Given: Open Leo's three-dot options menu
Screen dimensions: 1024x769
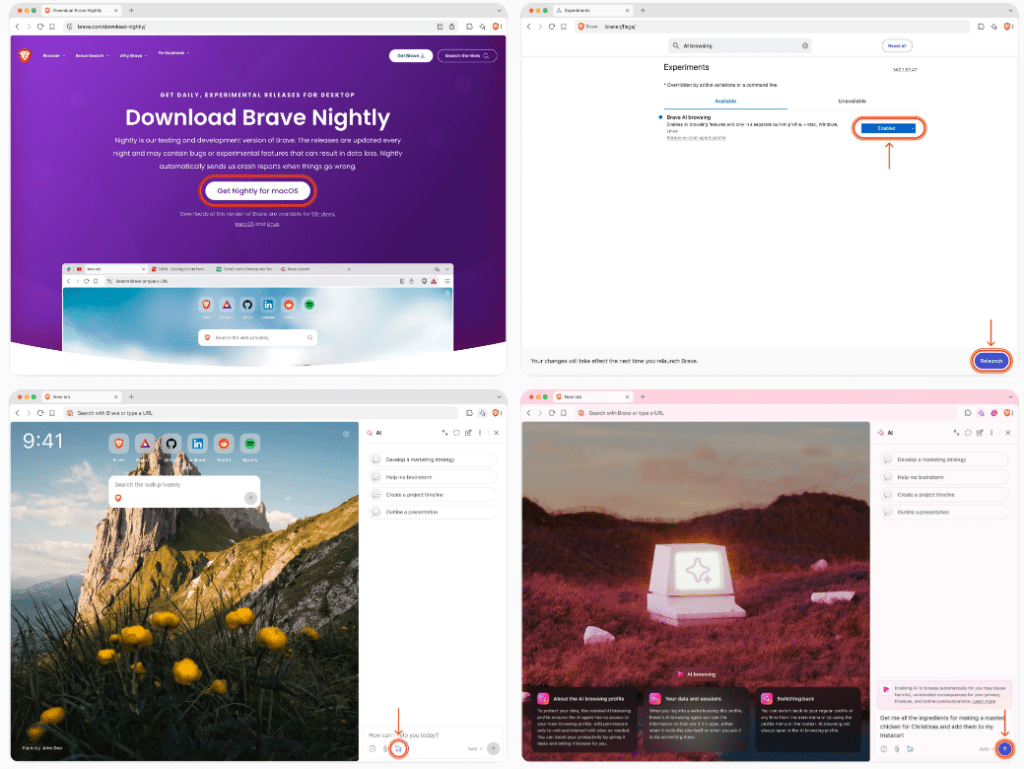Looking at the screenshot, I should tap(479, 433).
